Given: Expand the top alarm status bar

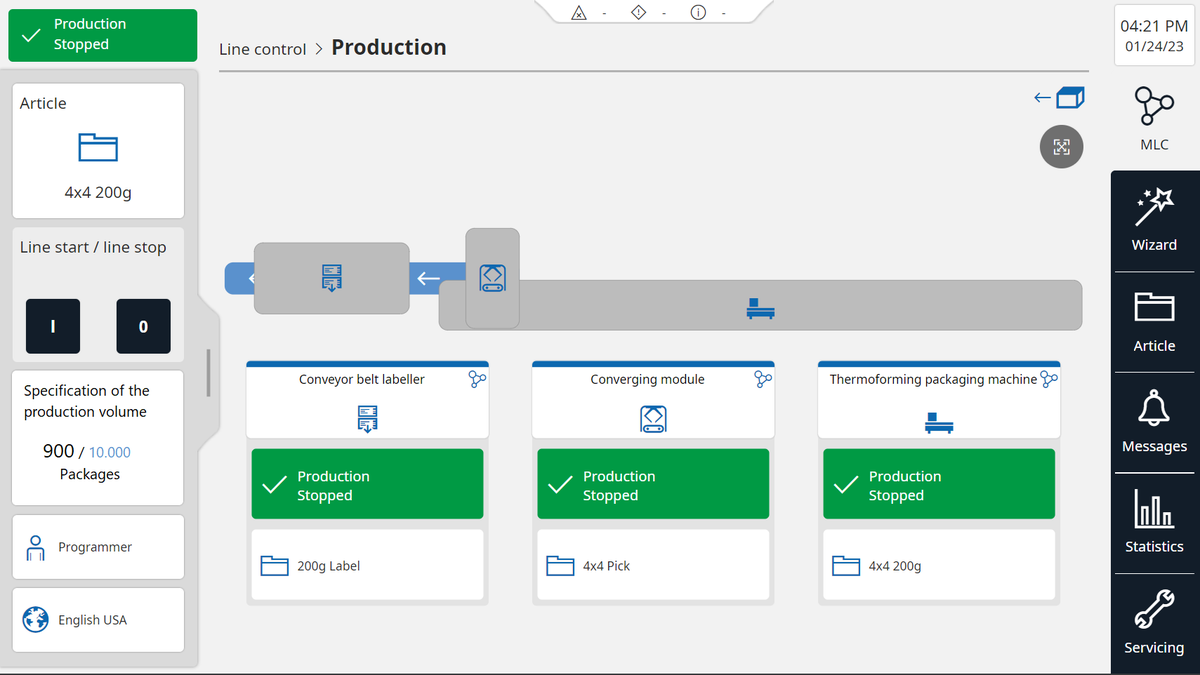Looking at the screenshot, I should click(653, 13).
